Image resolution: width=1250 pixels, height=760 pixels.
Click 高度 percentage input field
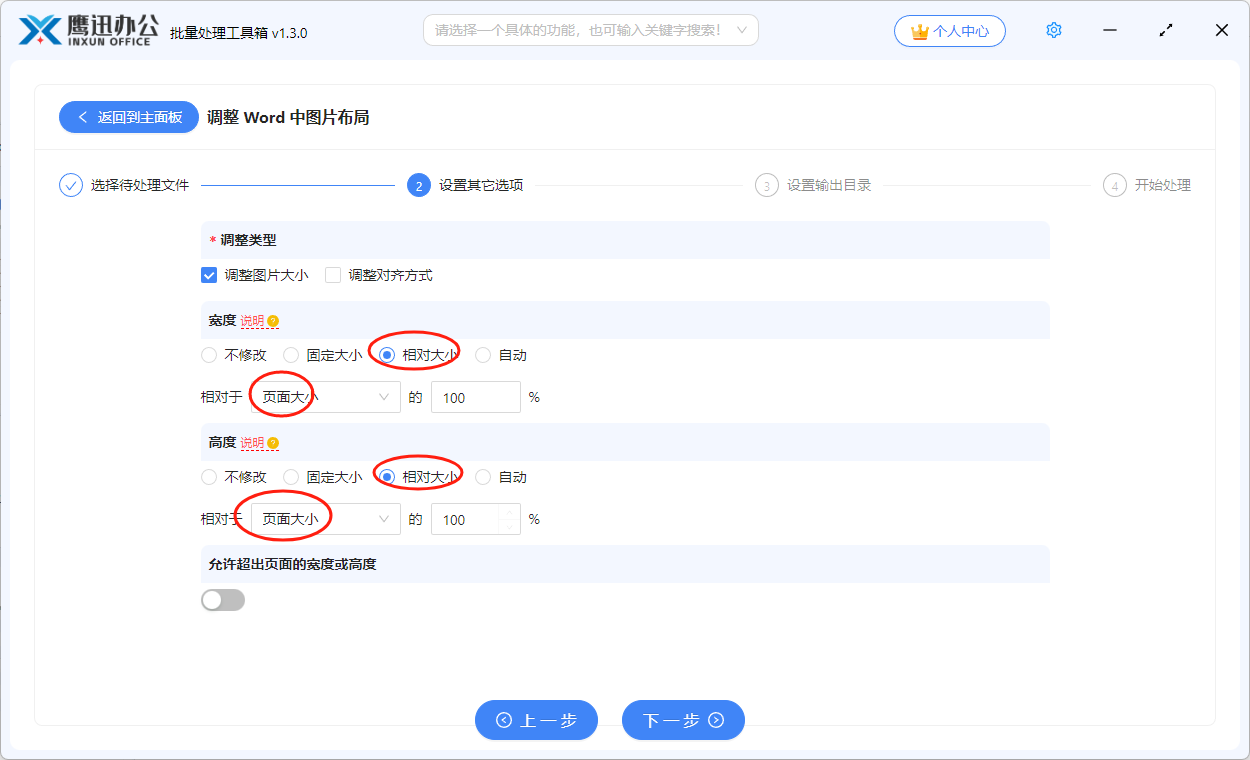tap(476, 519)
